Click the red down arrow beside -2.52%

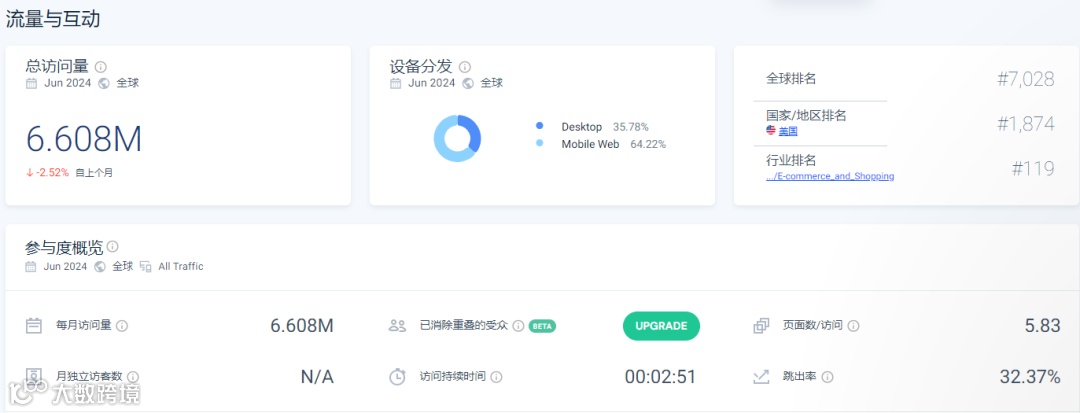30,172
